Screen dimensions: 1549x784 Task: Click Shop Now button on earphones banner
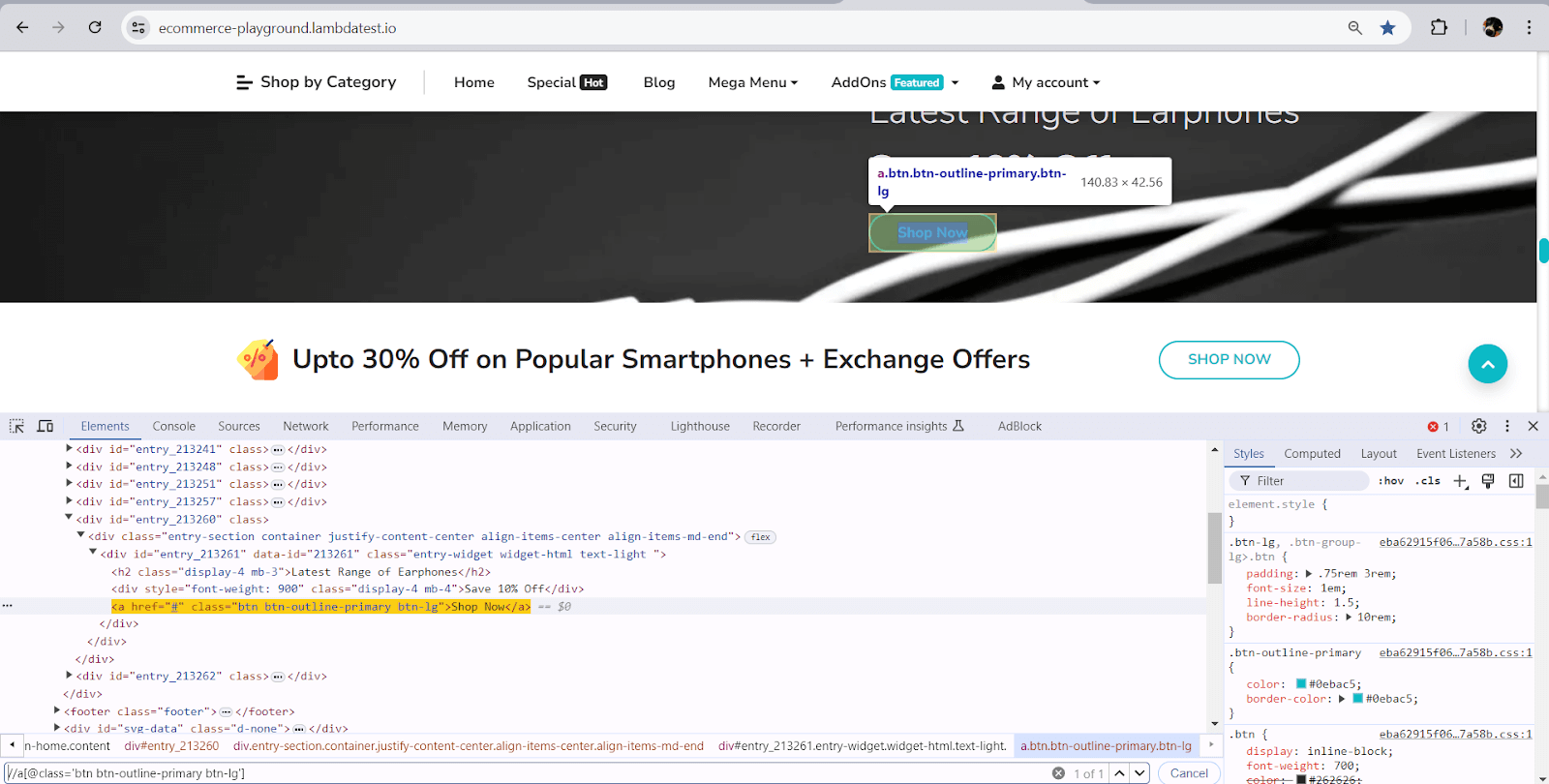click(932, 232)
